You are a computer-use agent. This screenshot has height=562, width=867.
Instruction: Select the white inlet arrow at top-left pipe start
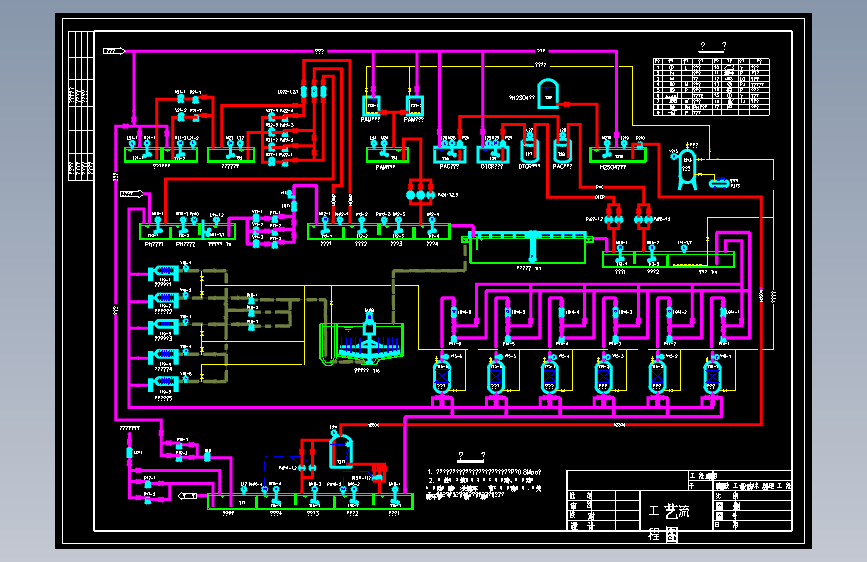click(x=114, y=51)
